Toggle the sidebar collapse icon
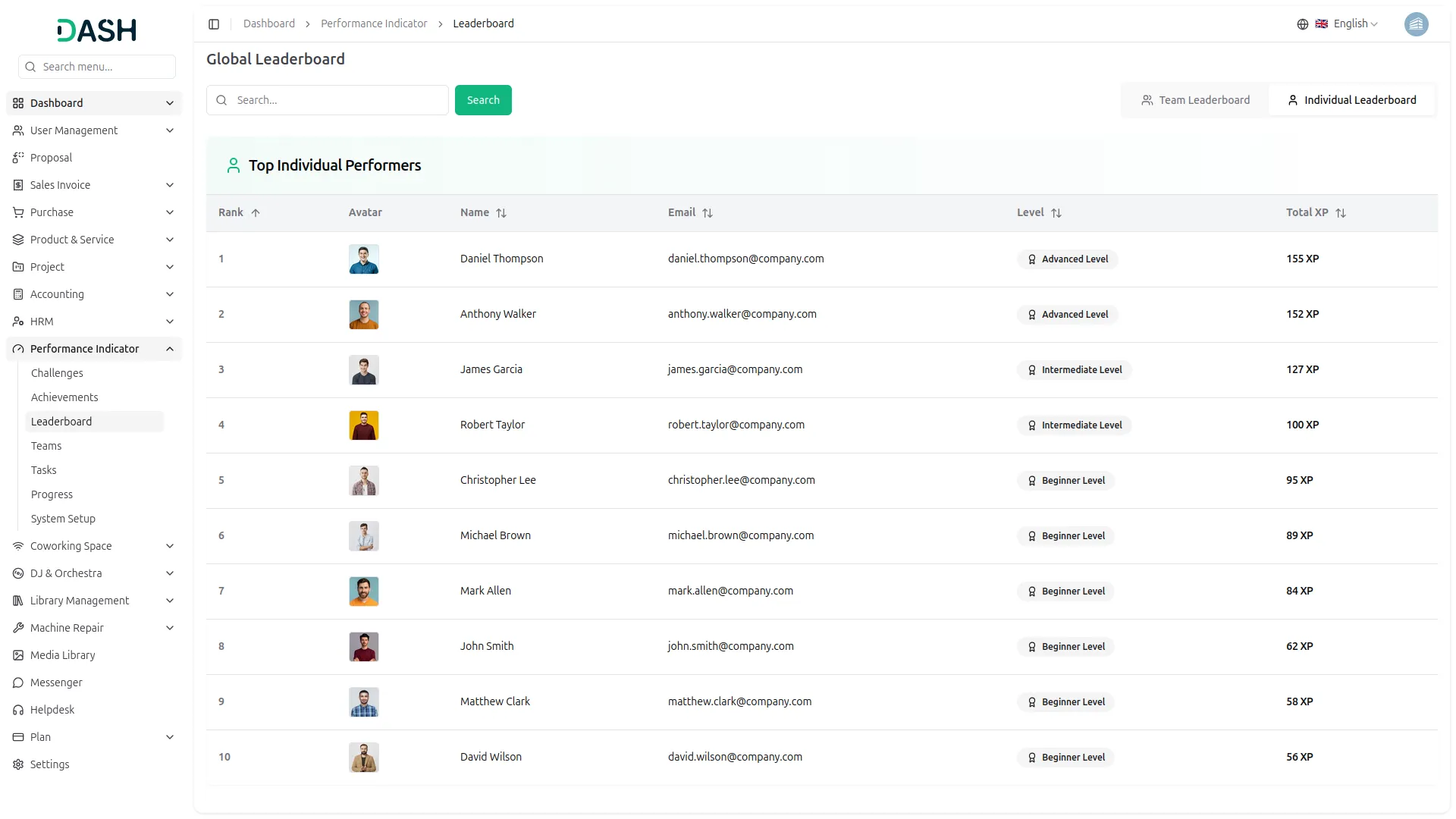This screenshot has width=1456, height=819. 214,24
